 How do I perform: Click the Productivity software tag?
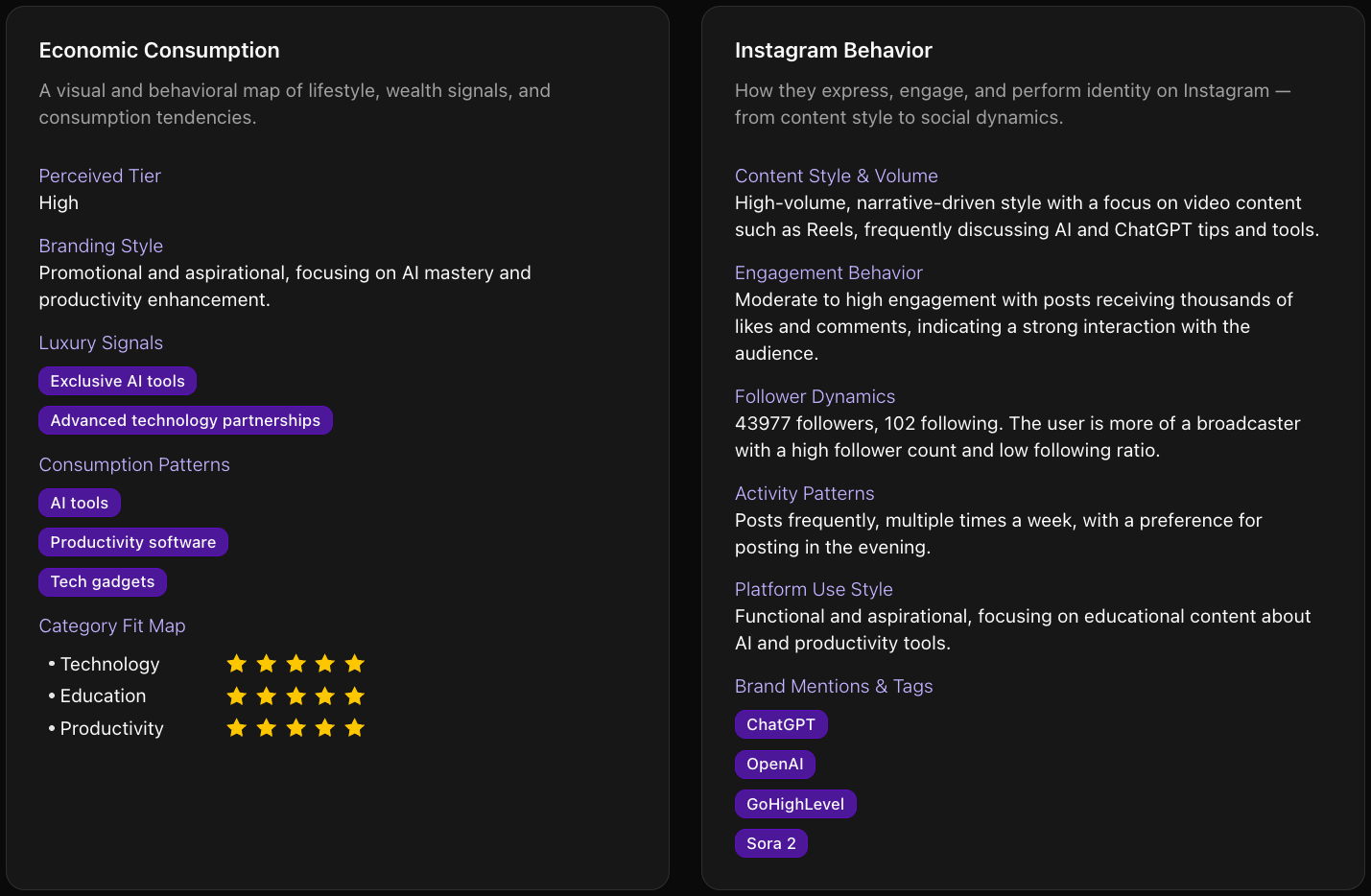[133, 542]
